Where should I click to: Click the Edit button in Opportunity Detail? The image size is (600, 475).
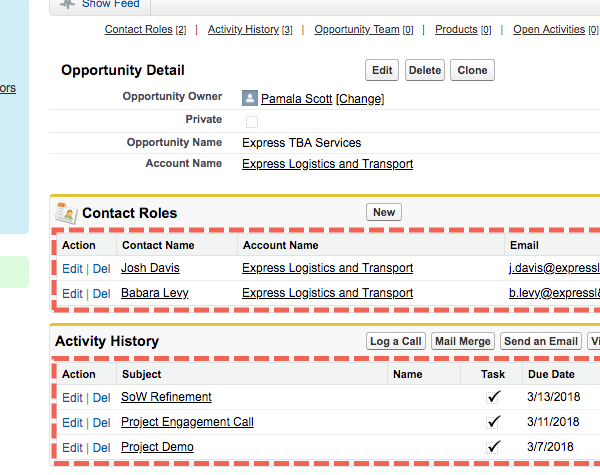[382, 70]
